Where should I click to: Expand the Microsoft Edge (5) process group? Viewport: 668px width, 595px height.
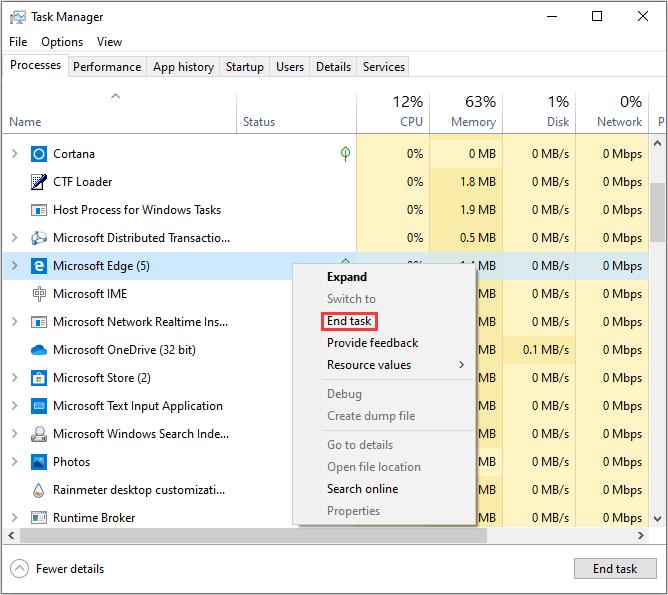[x=14, y=266]
